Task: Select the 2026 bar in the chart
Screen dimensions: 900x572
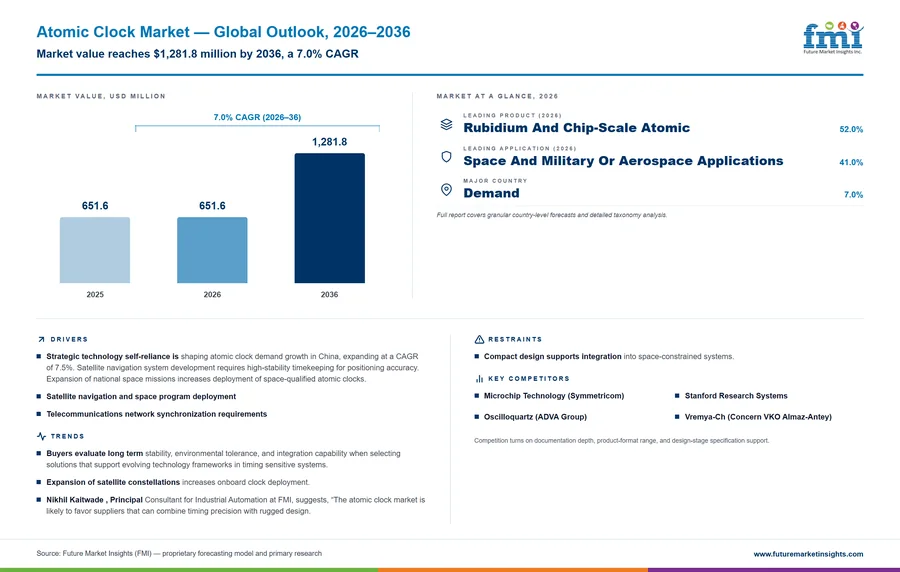Action: point(212,250)
